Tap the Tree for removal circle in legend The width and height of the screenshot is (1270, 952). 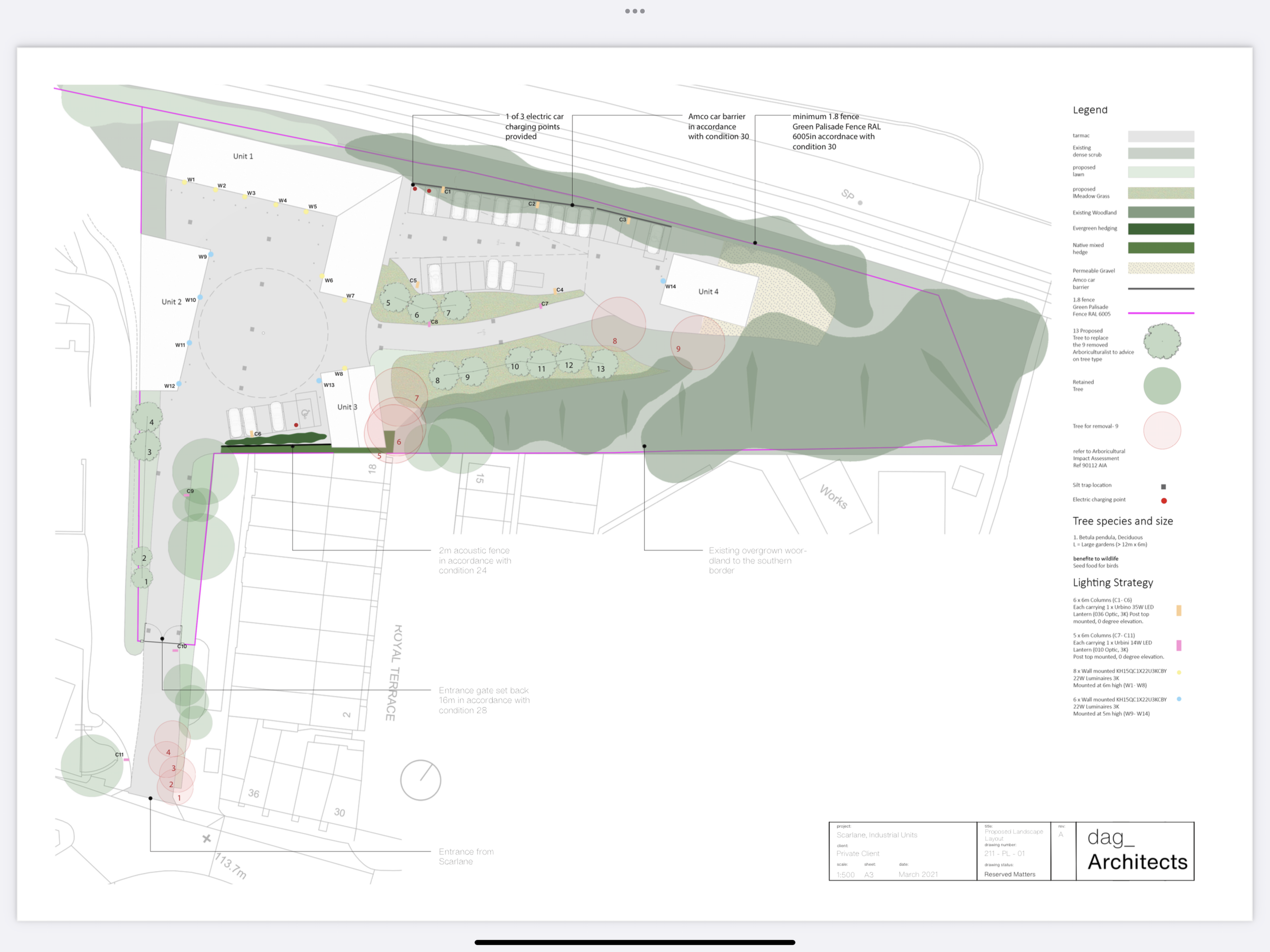(1161, 430)
